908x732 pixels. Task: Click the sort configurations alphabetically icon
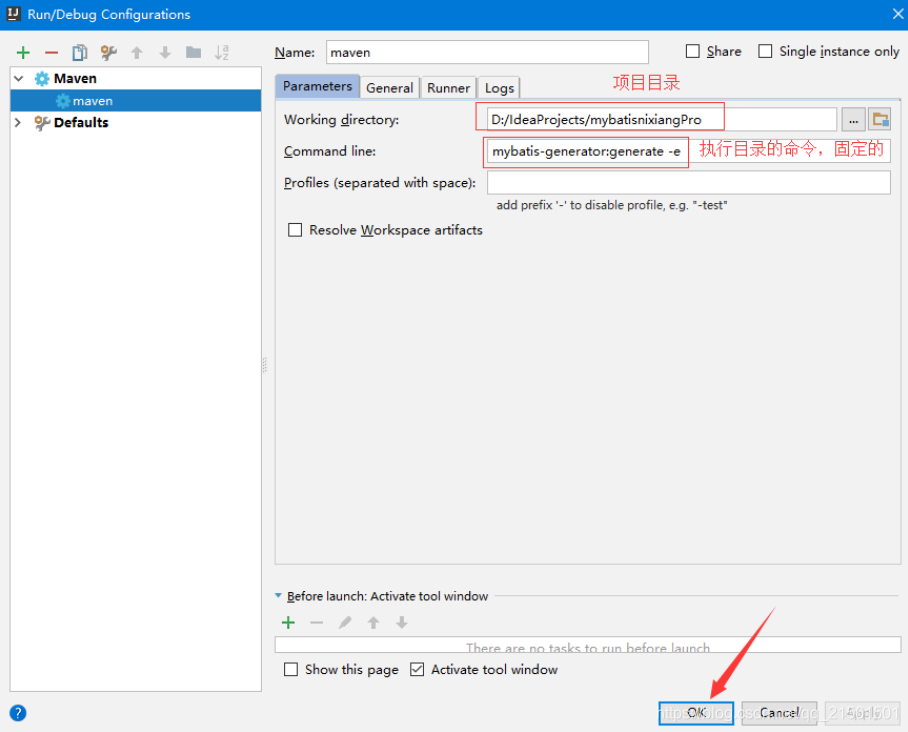(x=222, y=53)
